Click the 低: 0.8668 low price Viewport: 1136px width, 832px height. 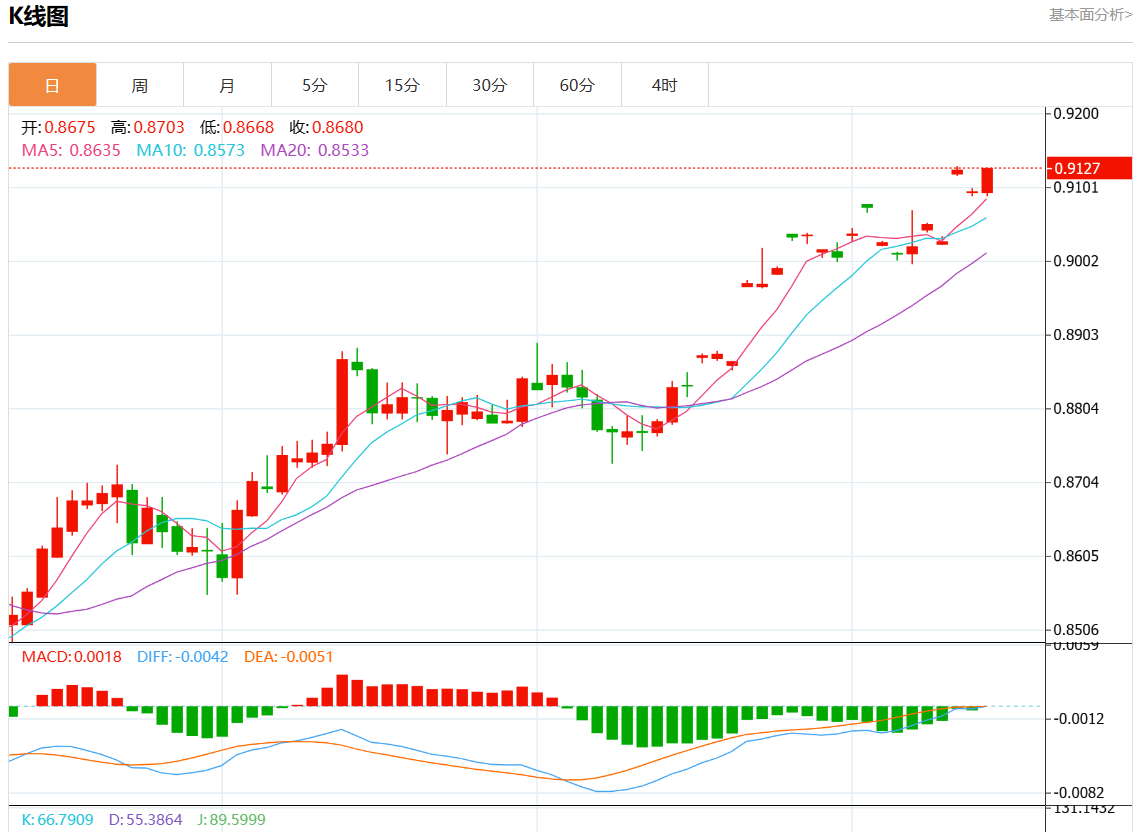click(x=237, y=128)
